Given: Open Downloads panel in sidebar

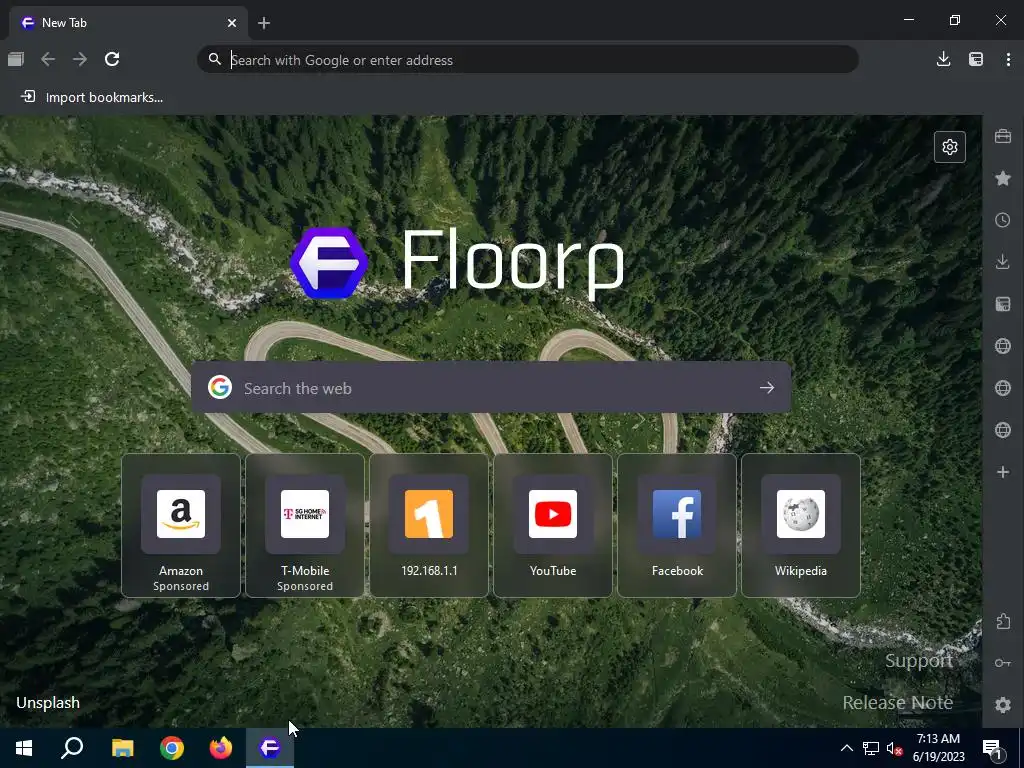Looking at the screenshot, I should click(x=1003, y=262).
